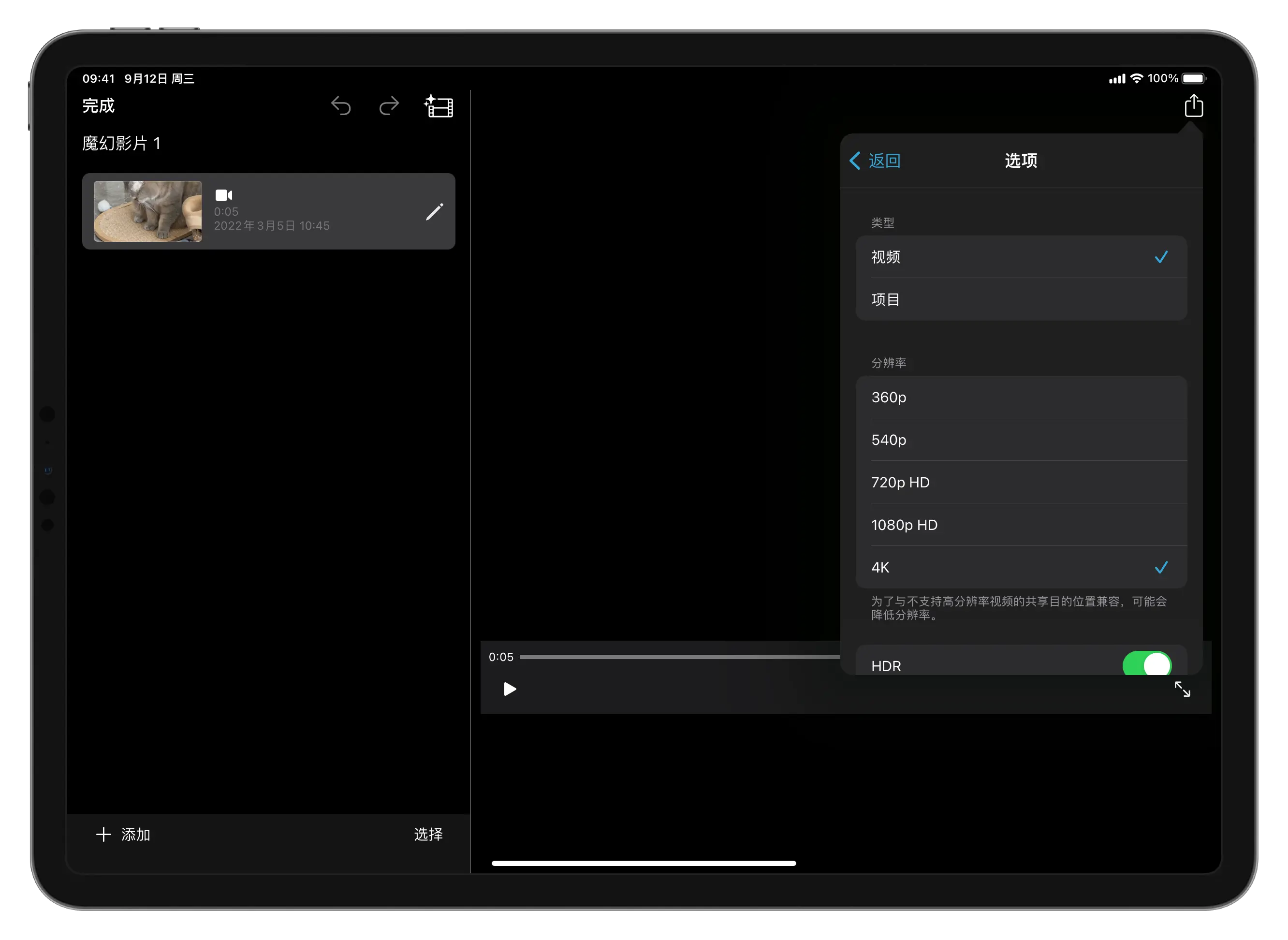
Task: Tap the redo arrow icon
Action: 389,106
